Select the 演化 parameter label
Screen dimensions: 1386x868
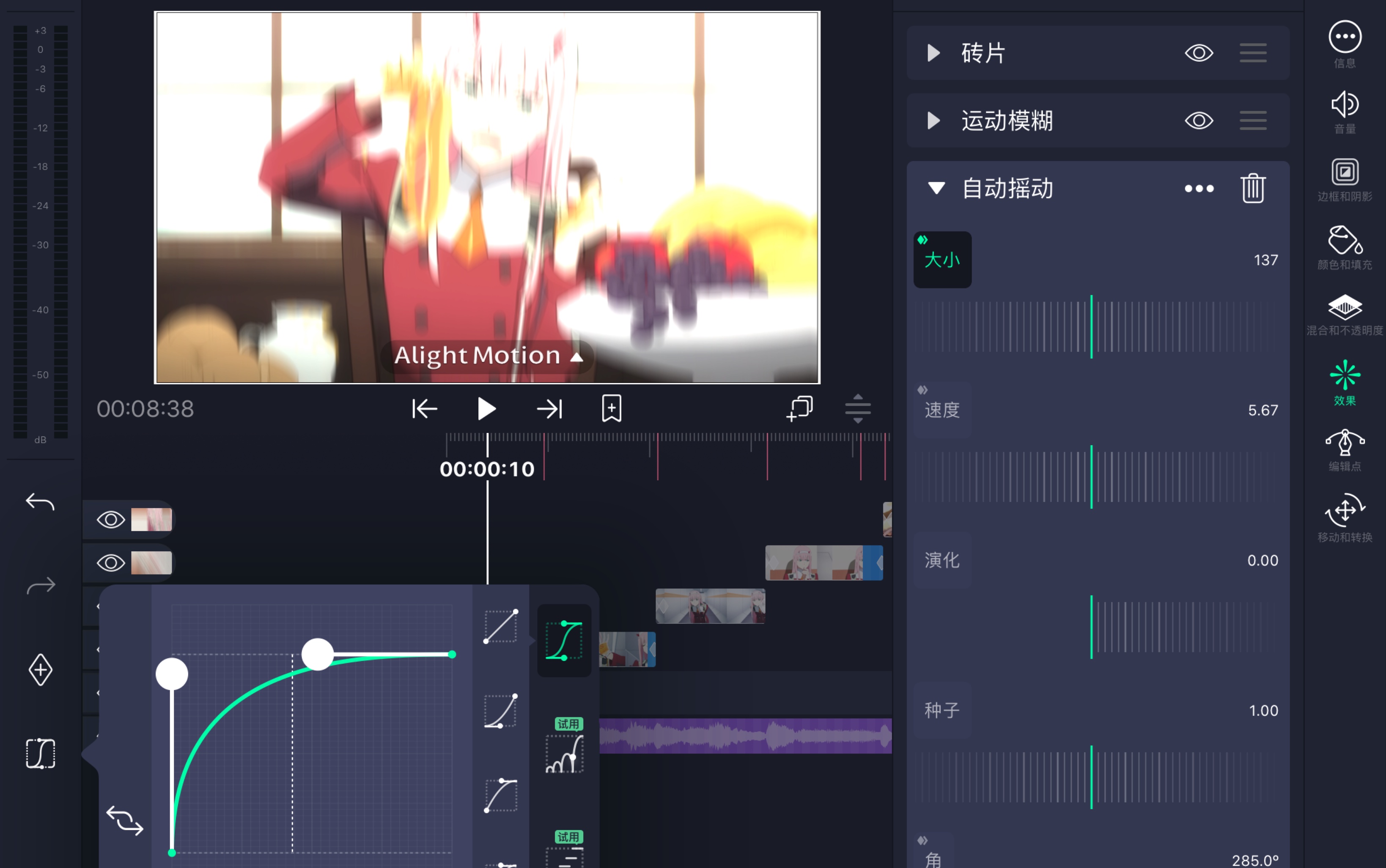(942, 560)
